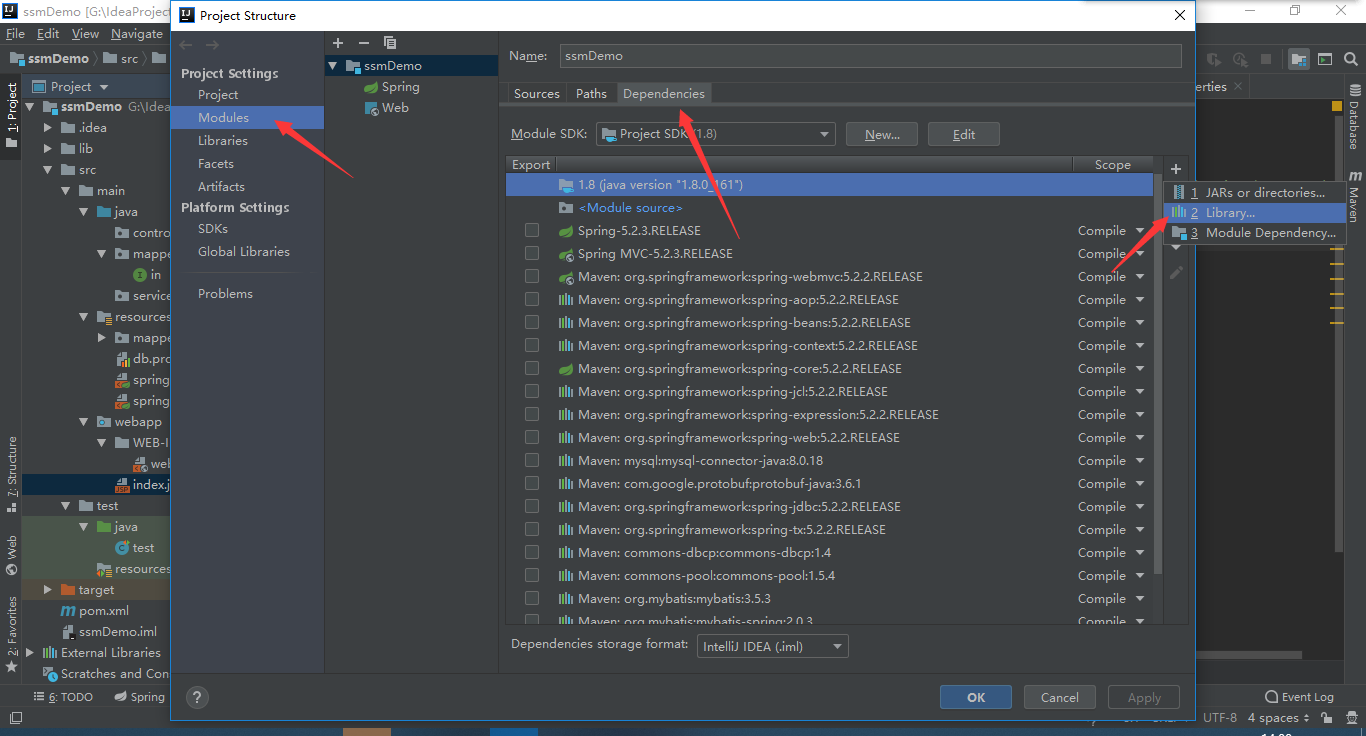This screenshot has width=1366, height=736.
Task: Click the module Name input field
Action: [870, 56]
